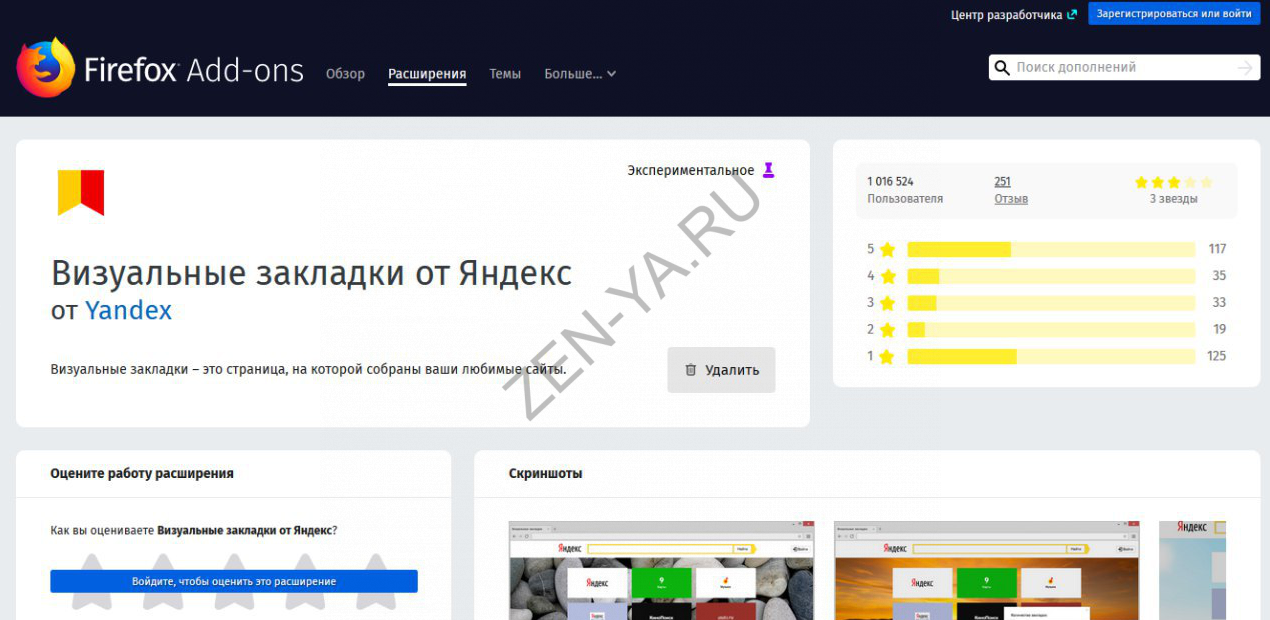Open the Yandex author link
The height and width of the screenshot is (620, 1270).
click(128, 311)
